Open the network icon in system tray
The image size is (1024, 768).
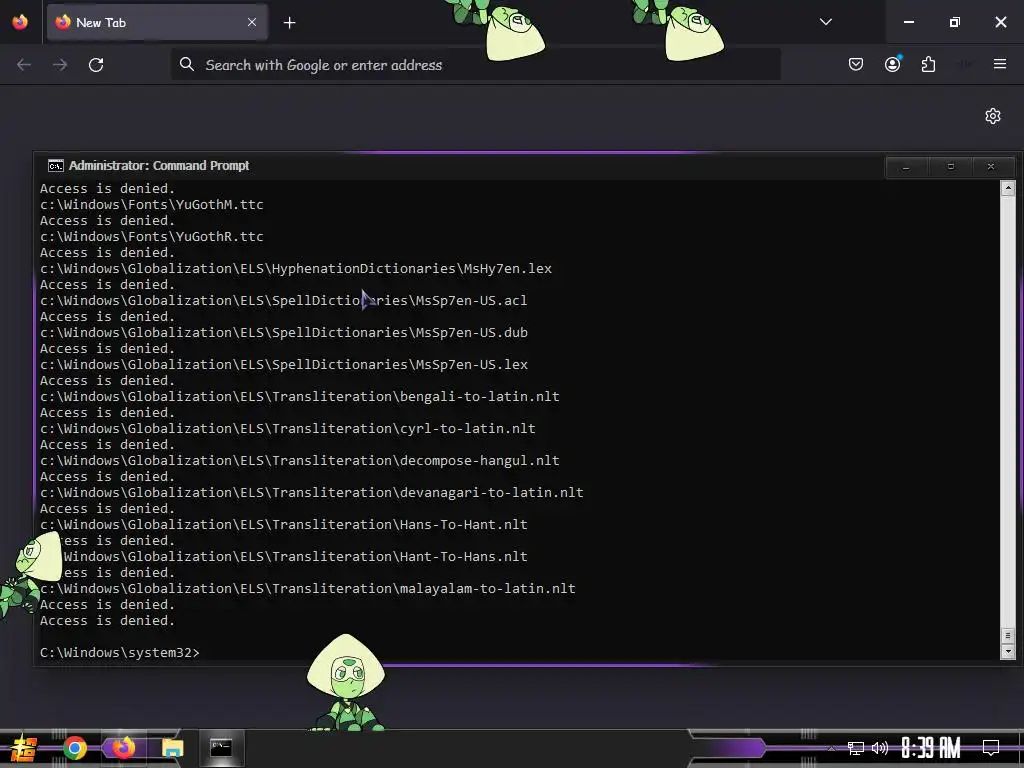pyautogui.click(x=855, y=748)
